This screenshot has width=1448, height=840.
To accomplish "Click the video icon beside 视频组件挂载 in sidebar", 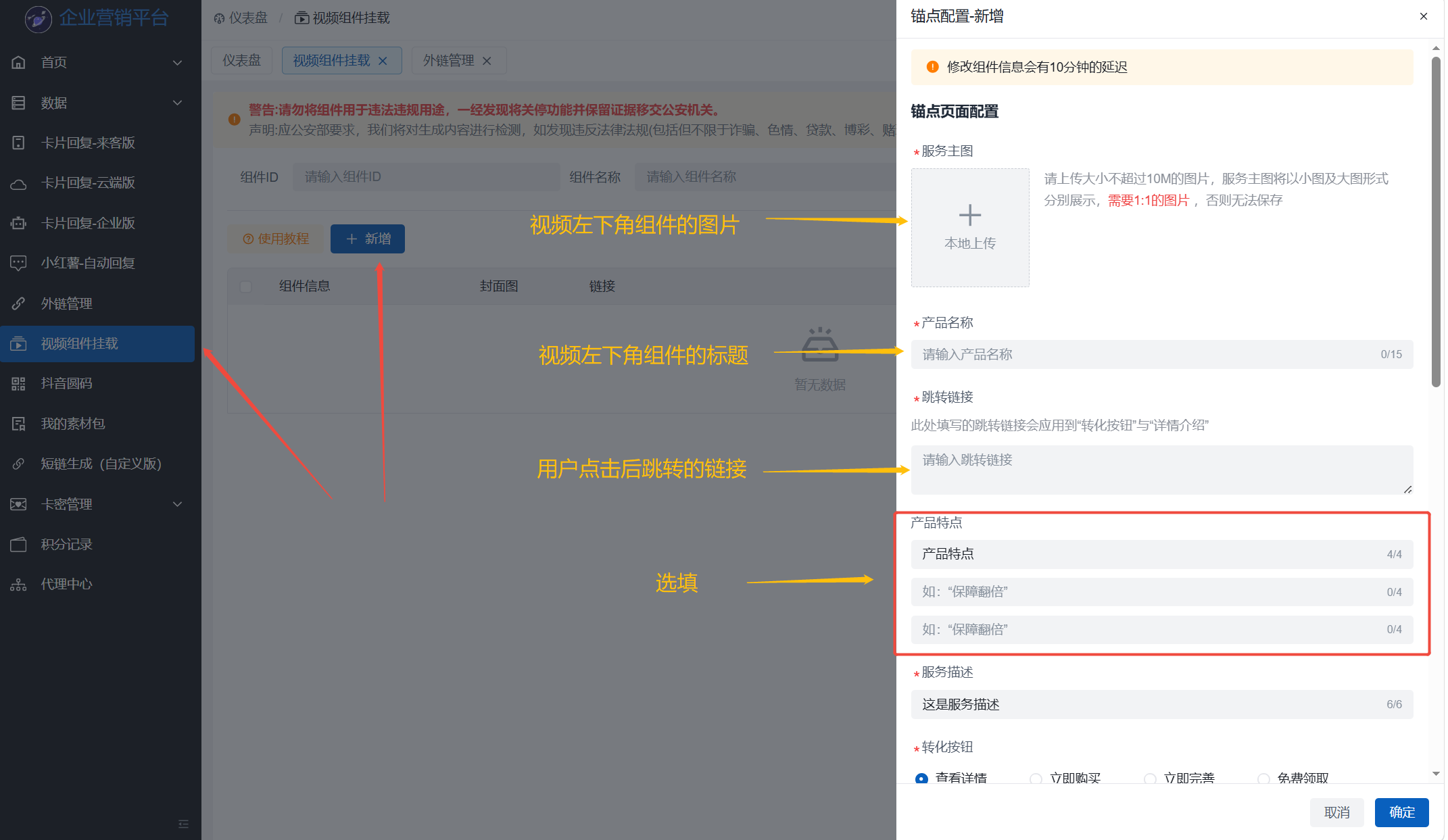I will click(18, 343).
